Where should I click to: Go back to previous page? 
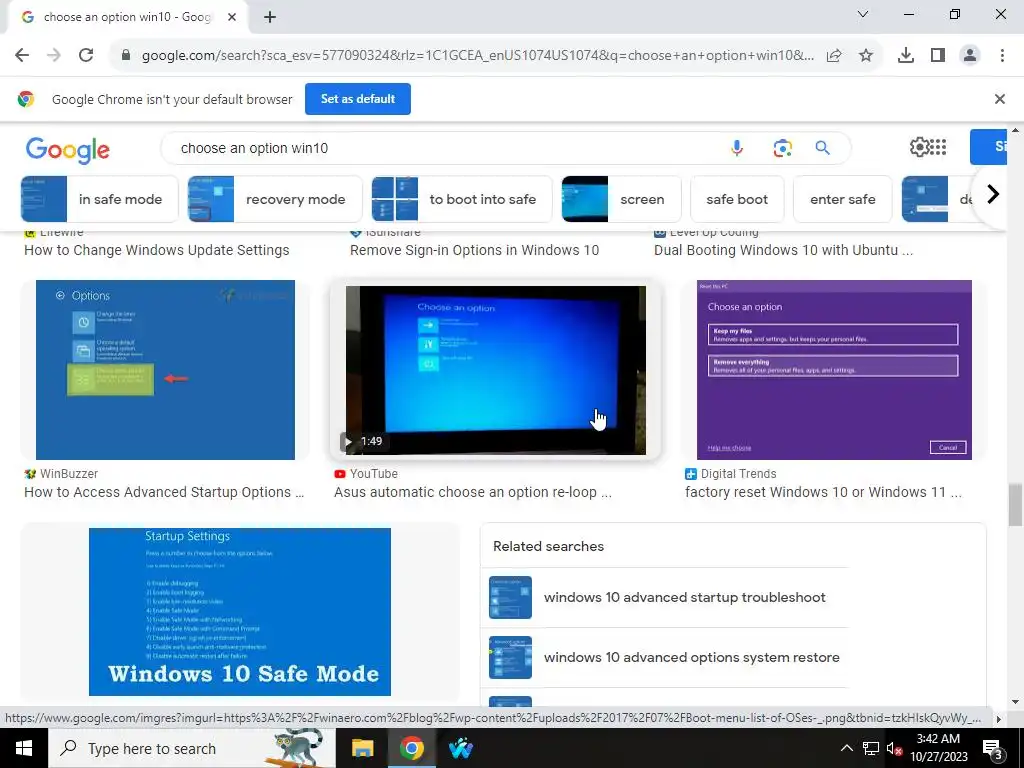point(22,55)
